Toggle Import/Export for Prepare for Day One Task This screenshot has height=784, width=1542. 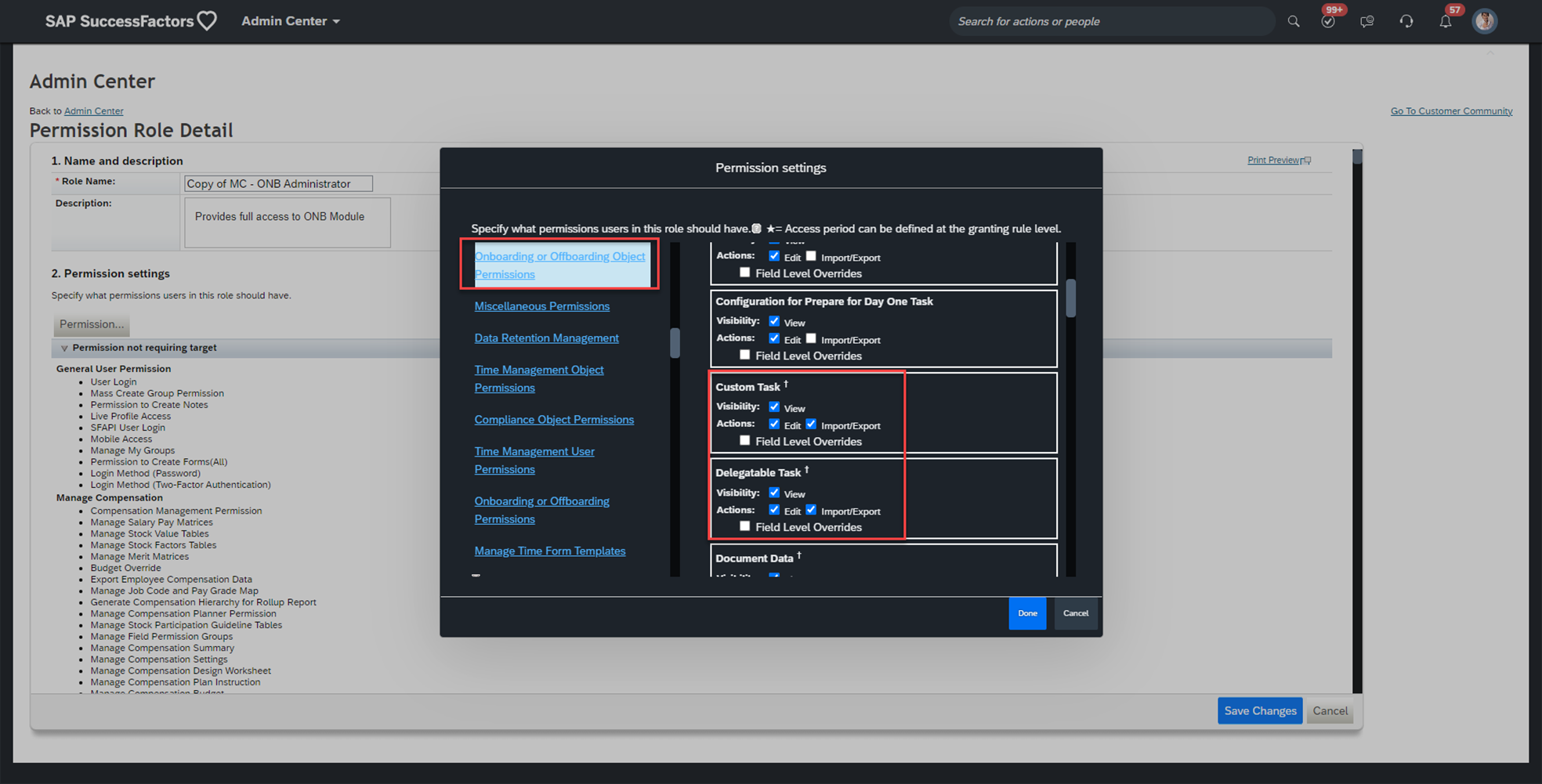pos(811,338)
